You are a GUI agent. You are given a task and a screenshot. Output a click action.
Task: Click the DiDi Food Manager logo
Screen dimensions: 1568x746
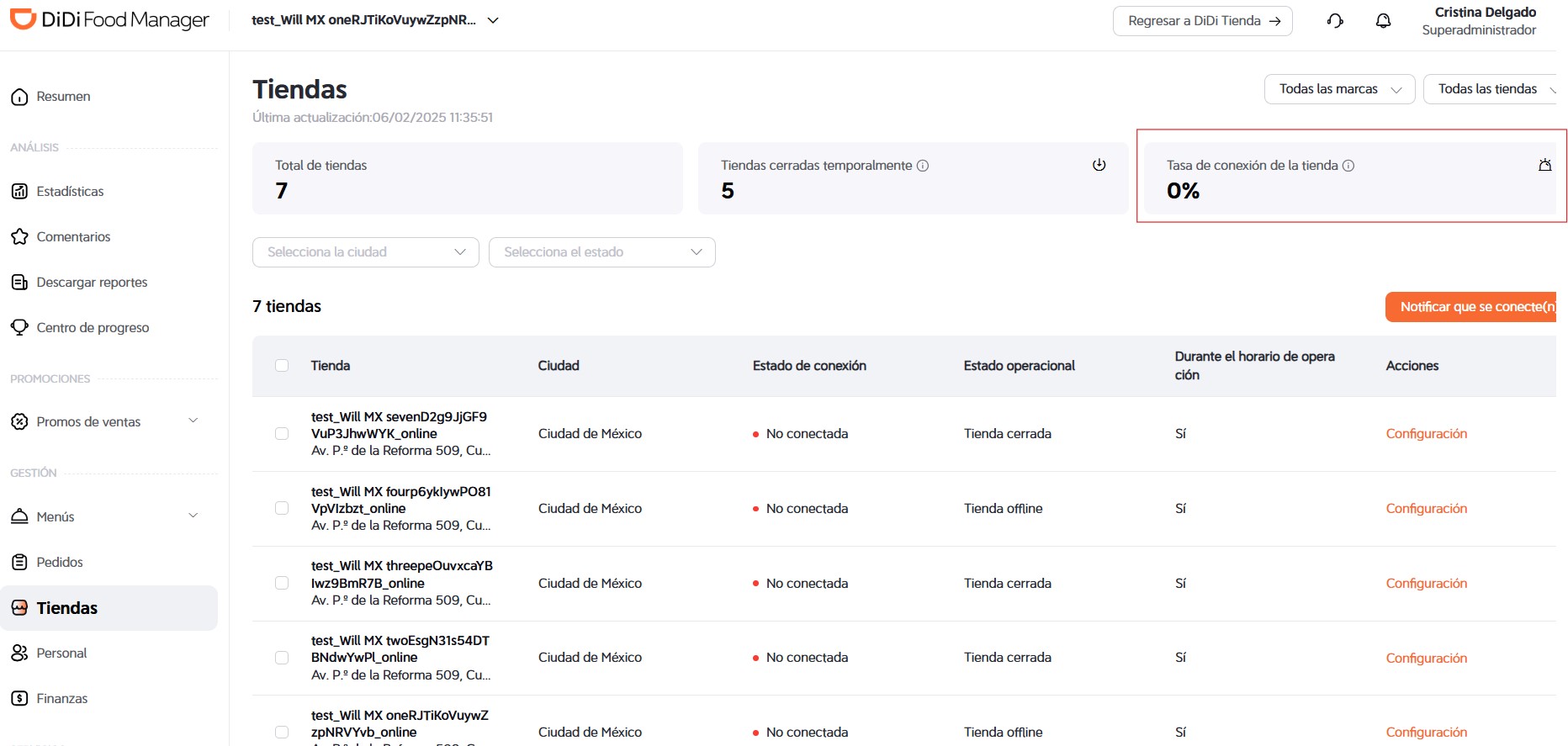coord(109,19)
